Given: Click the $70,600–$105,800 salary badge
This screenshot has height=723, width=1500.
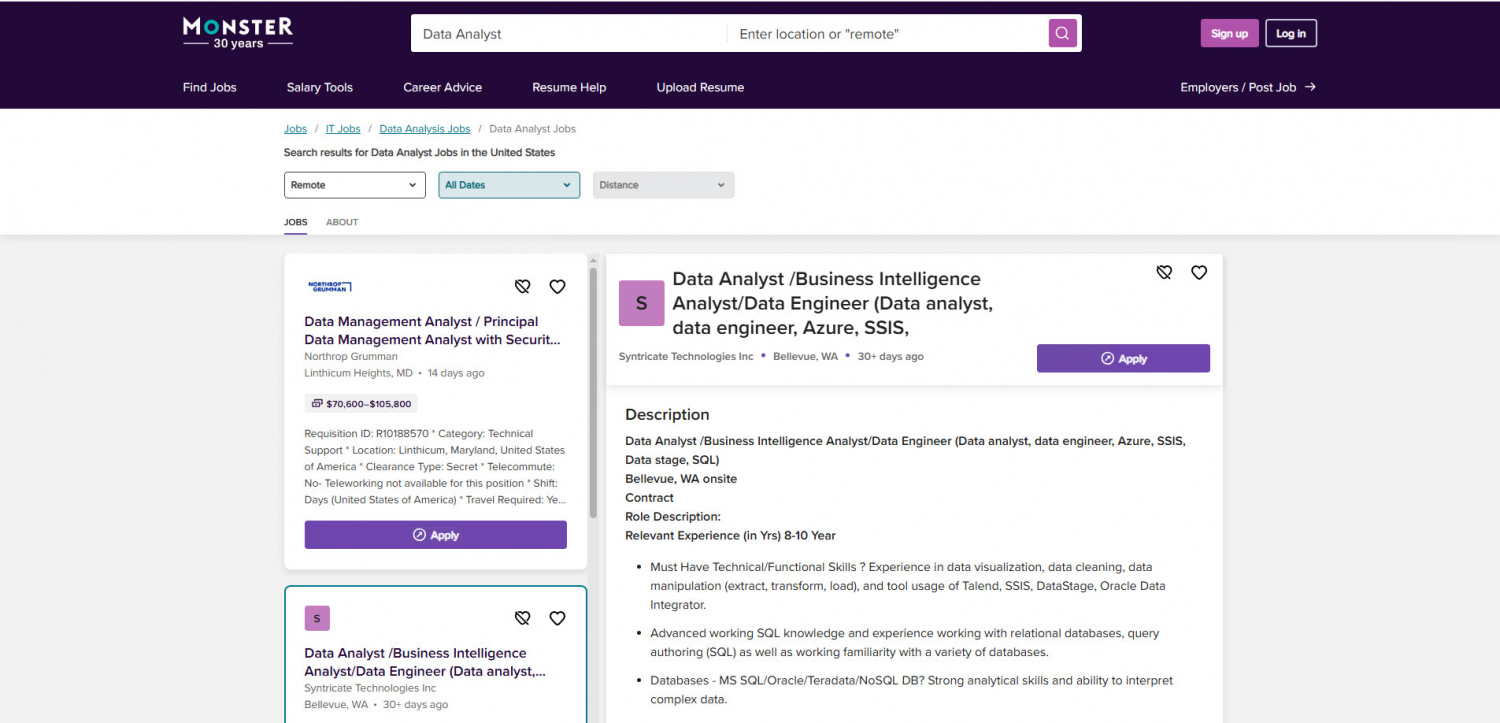Looking at the screenshot, I should click(361, 404).
